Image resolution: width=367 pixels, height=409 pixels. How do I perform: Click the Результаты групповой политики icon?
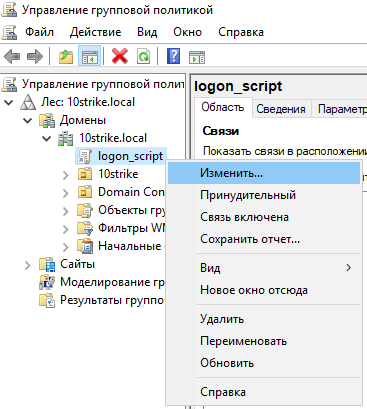click(47, 300)
